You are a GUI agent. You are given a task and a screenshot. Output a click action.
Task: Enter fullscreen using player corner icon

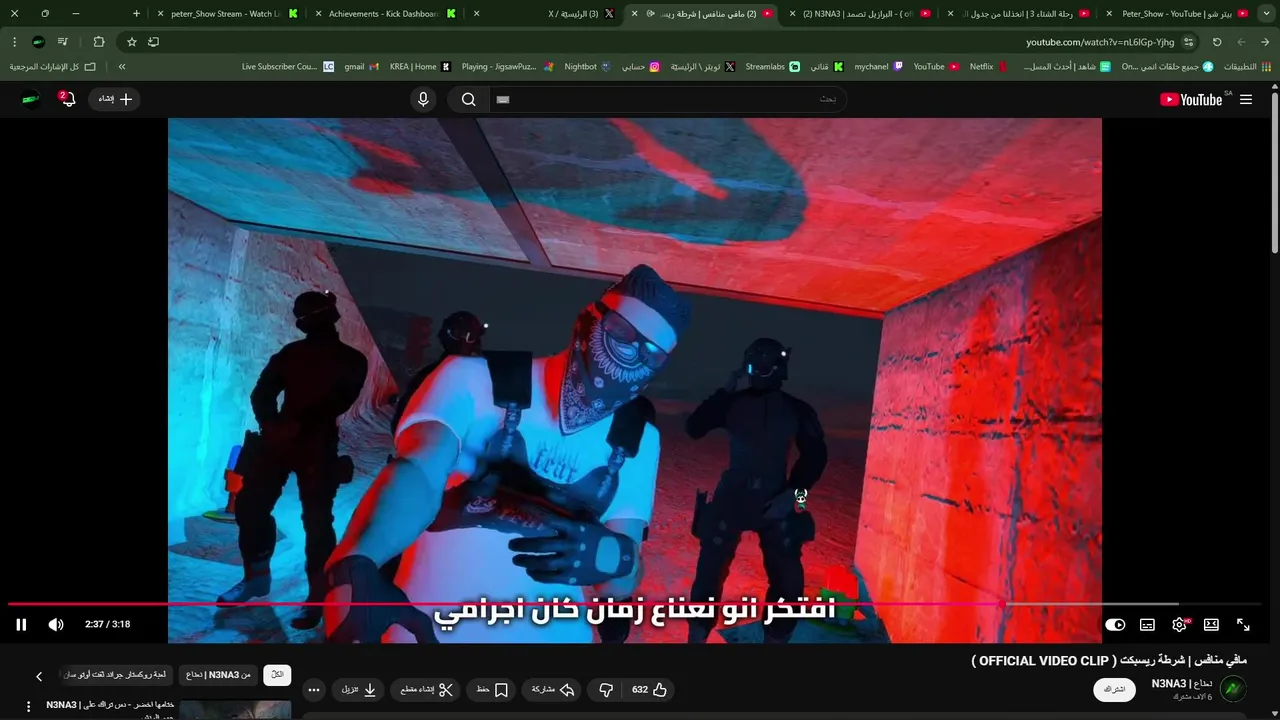[1243, 625]
